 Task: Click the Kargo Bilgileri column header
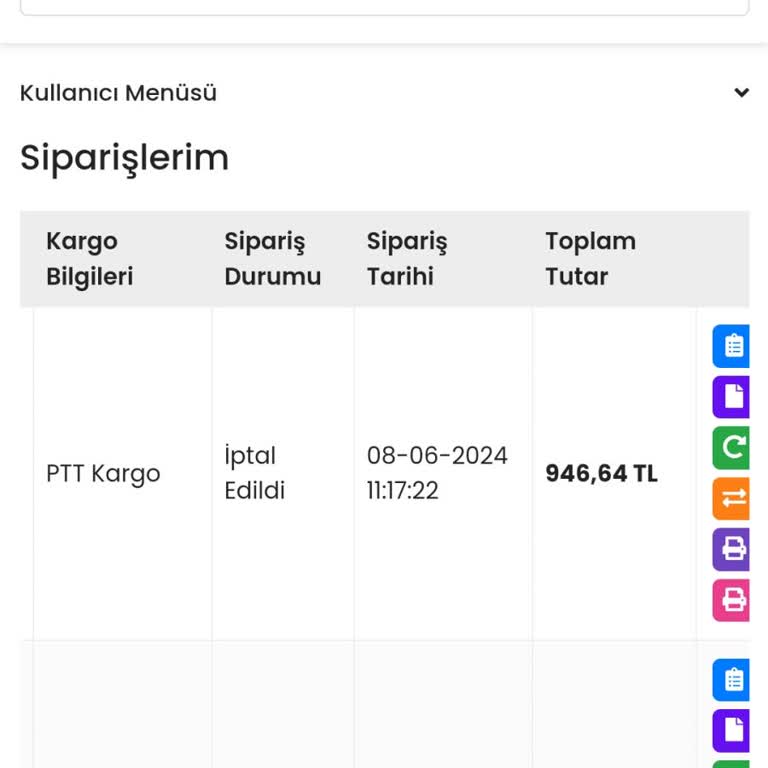(x=89, y=259)
